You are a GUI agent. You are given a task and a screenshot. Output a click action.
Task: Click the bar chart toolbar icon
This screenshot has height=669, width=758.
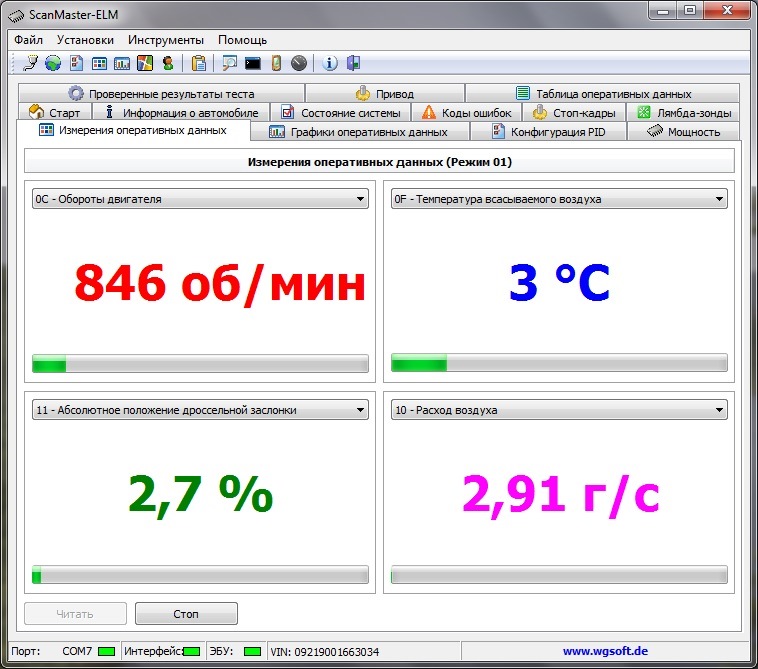tap(122, 63)
